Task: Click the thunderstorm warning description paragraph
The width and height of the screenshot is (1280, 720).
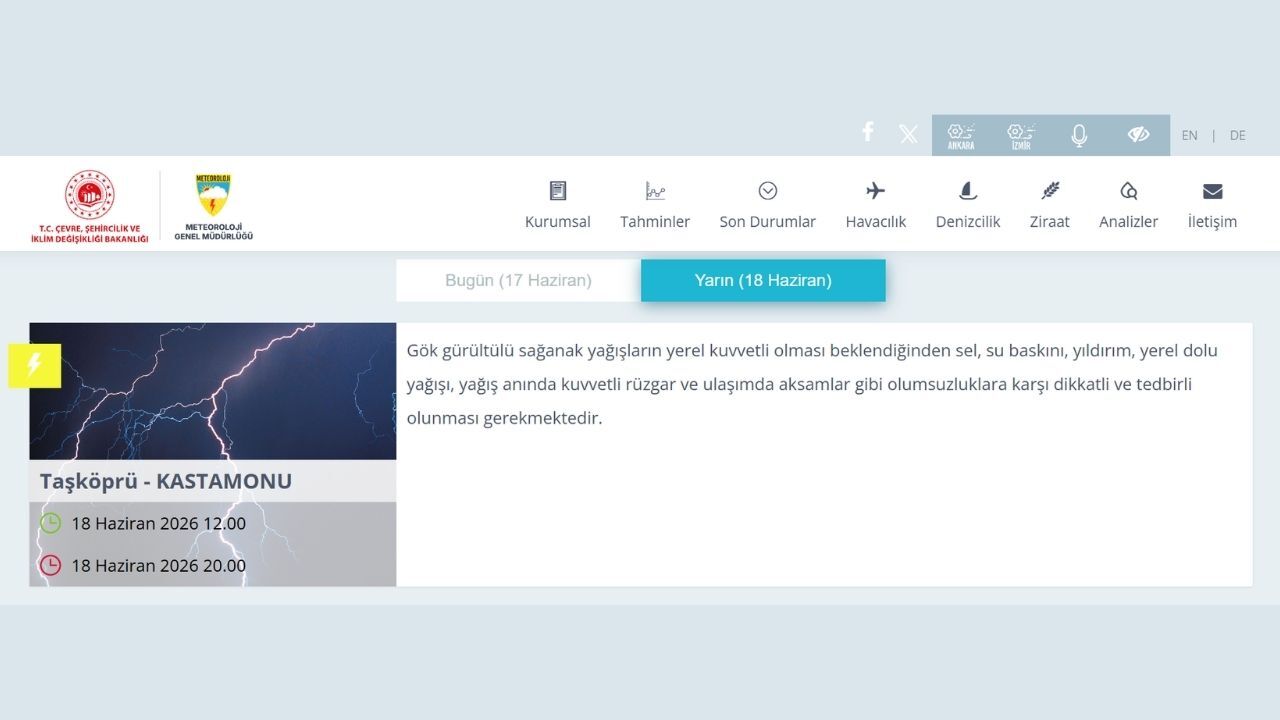Action: (812, 384)
